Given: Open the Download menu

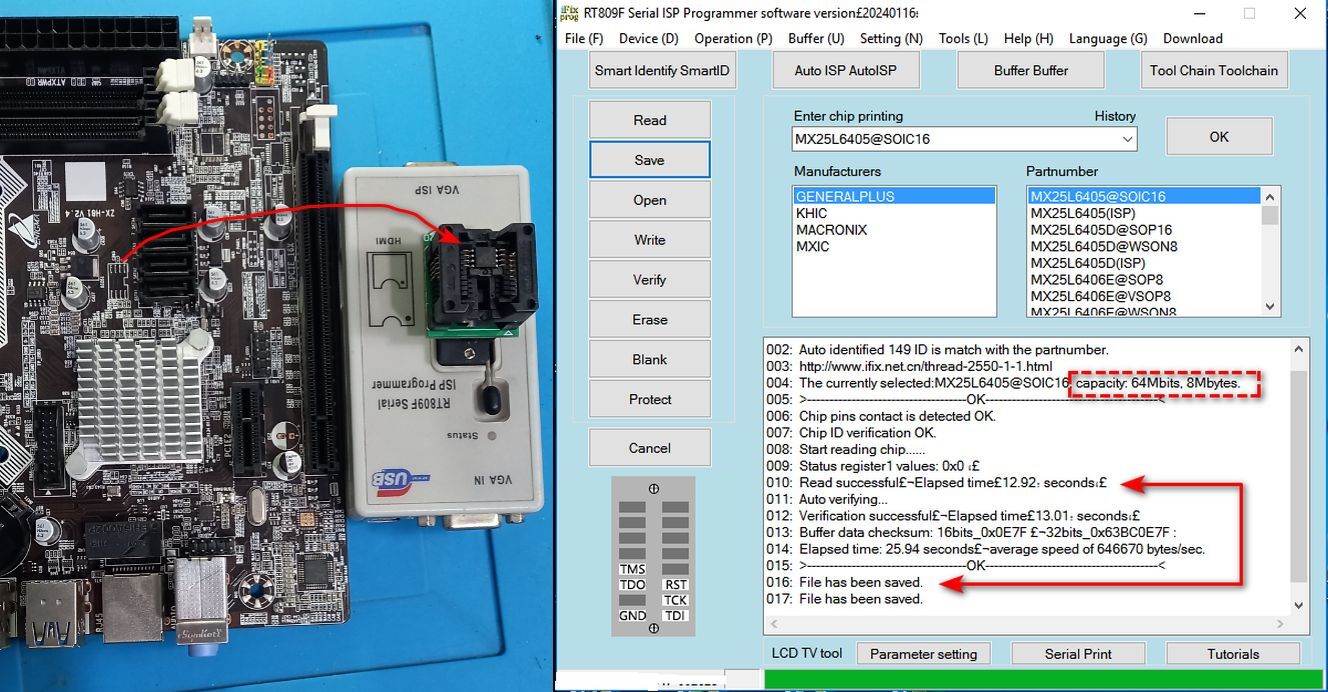Looking at the screenshot, I should [x=1192, y=38].
